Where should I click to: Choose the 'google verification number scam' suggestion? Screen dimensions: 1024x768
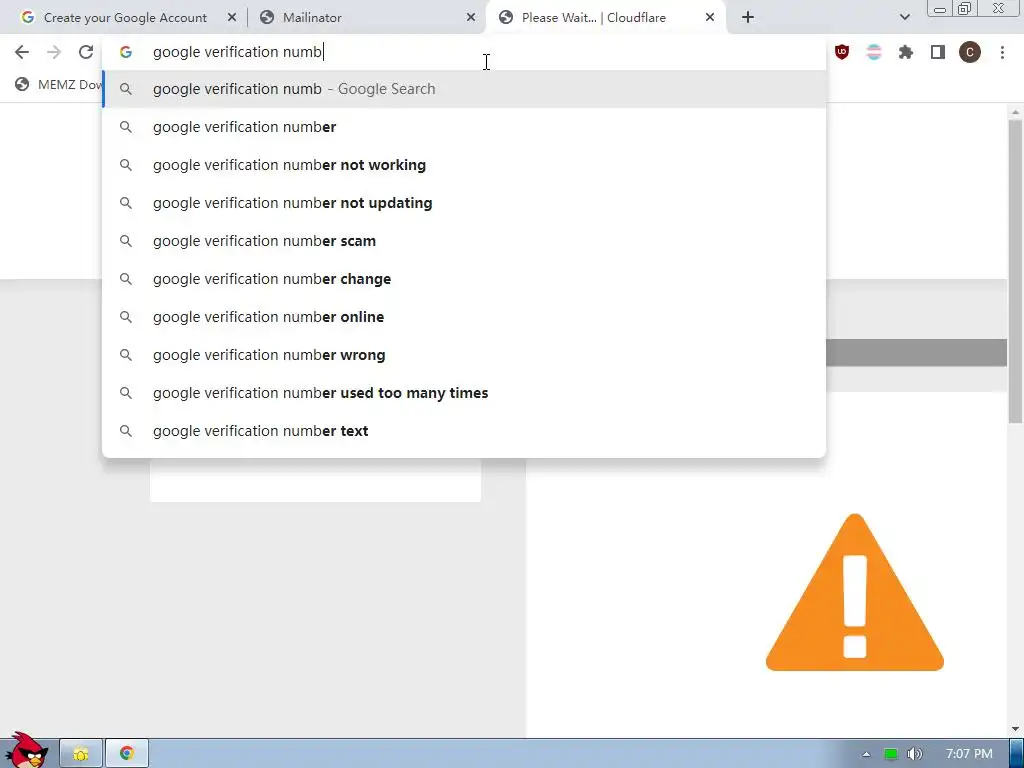tap(464, 241)
